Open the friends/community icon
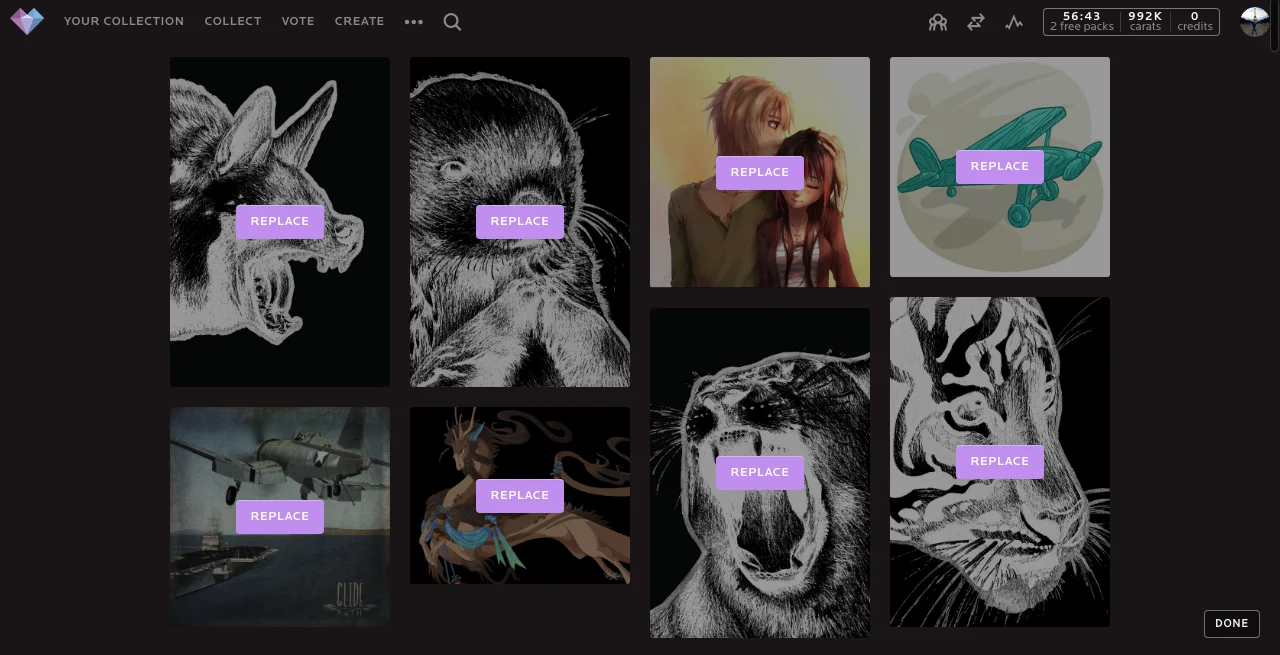 tap(937, 21)
